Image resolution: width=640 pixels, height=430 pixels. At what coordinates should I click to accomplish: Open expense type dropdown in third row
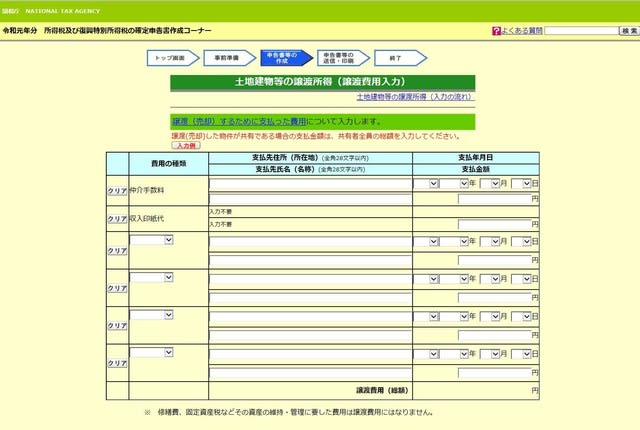click(x=151, y=240)
